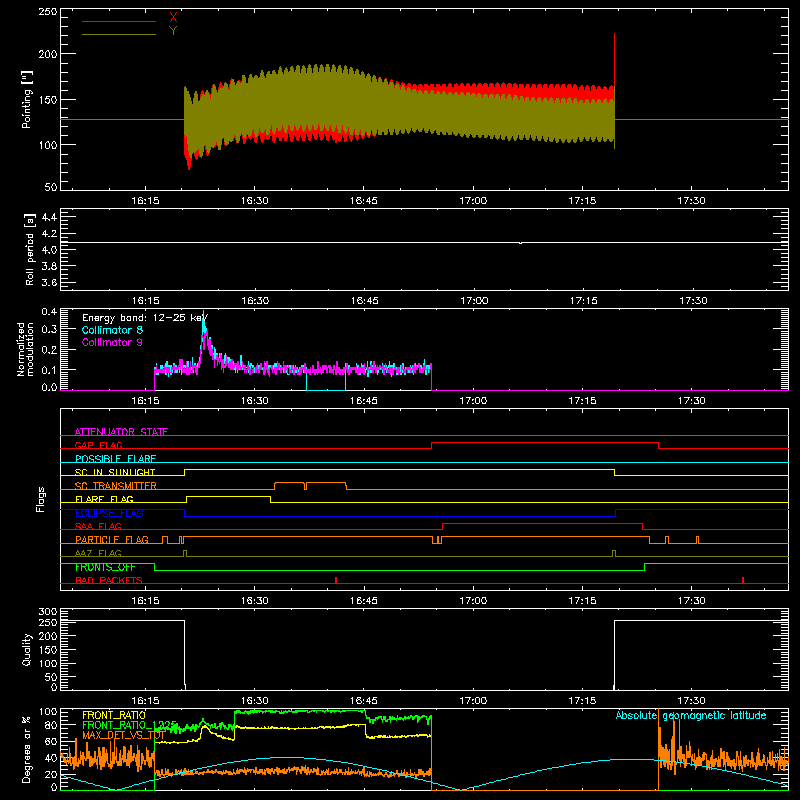Click the FLARE_FLAG label
The height and width of the screenshot is (800, 800).
pyautogui.click(x=104, y=499)
